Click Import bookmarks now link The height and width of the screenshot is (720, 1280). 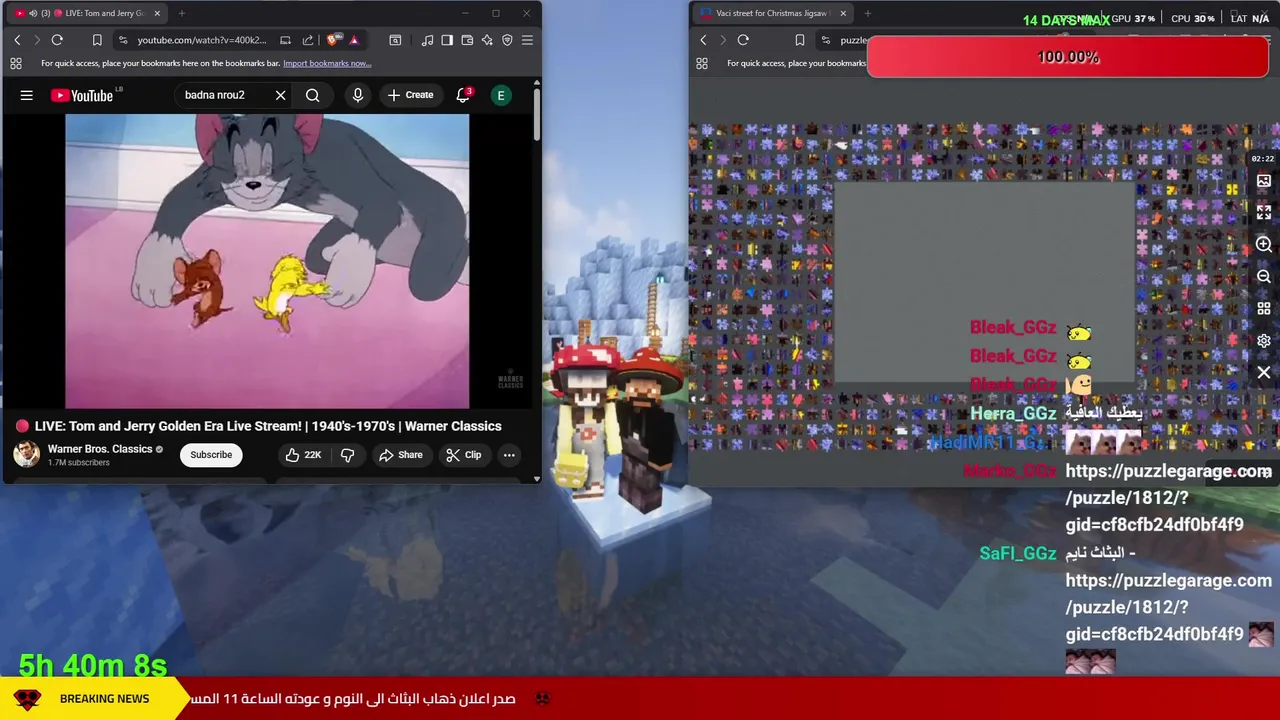point(327,63)
